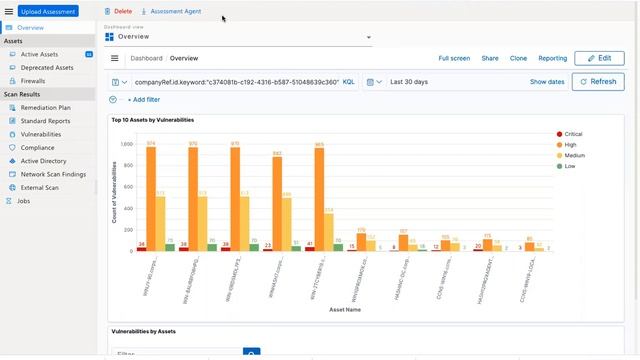Collapse the Assets section header

point(48,41)
